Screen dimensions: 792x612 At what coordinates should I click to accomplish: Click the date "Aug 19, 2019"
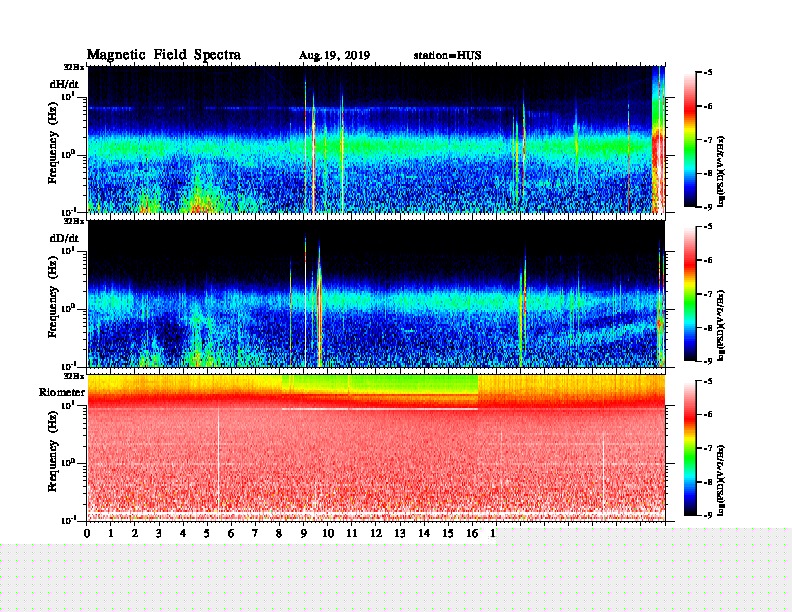pyautogui.click(x=334, y=56)
